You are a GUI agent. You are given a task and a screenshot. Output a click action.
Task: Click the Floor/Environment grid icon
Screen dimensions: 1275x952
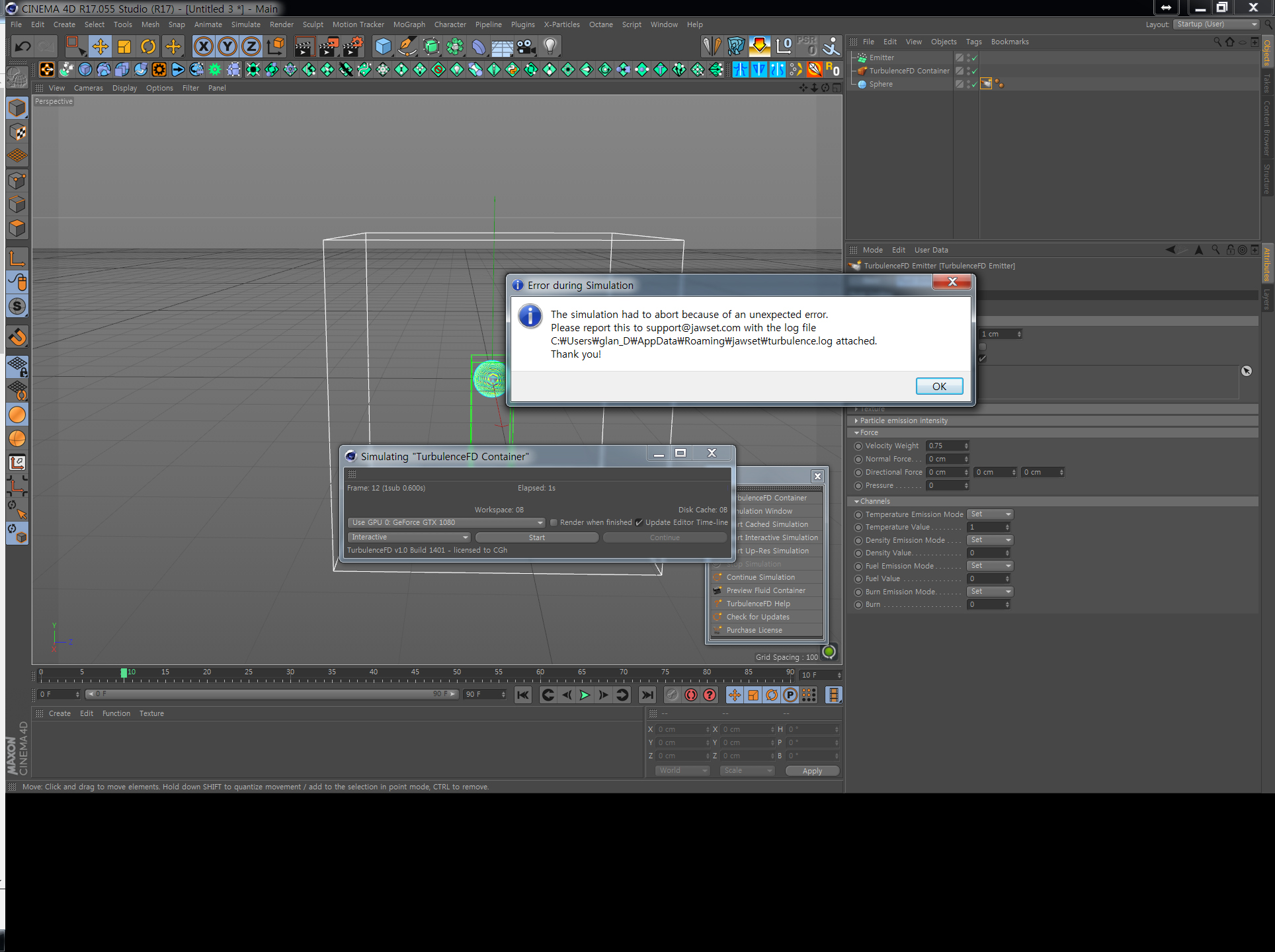coord(503,46)
